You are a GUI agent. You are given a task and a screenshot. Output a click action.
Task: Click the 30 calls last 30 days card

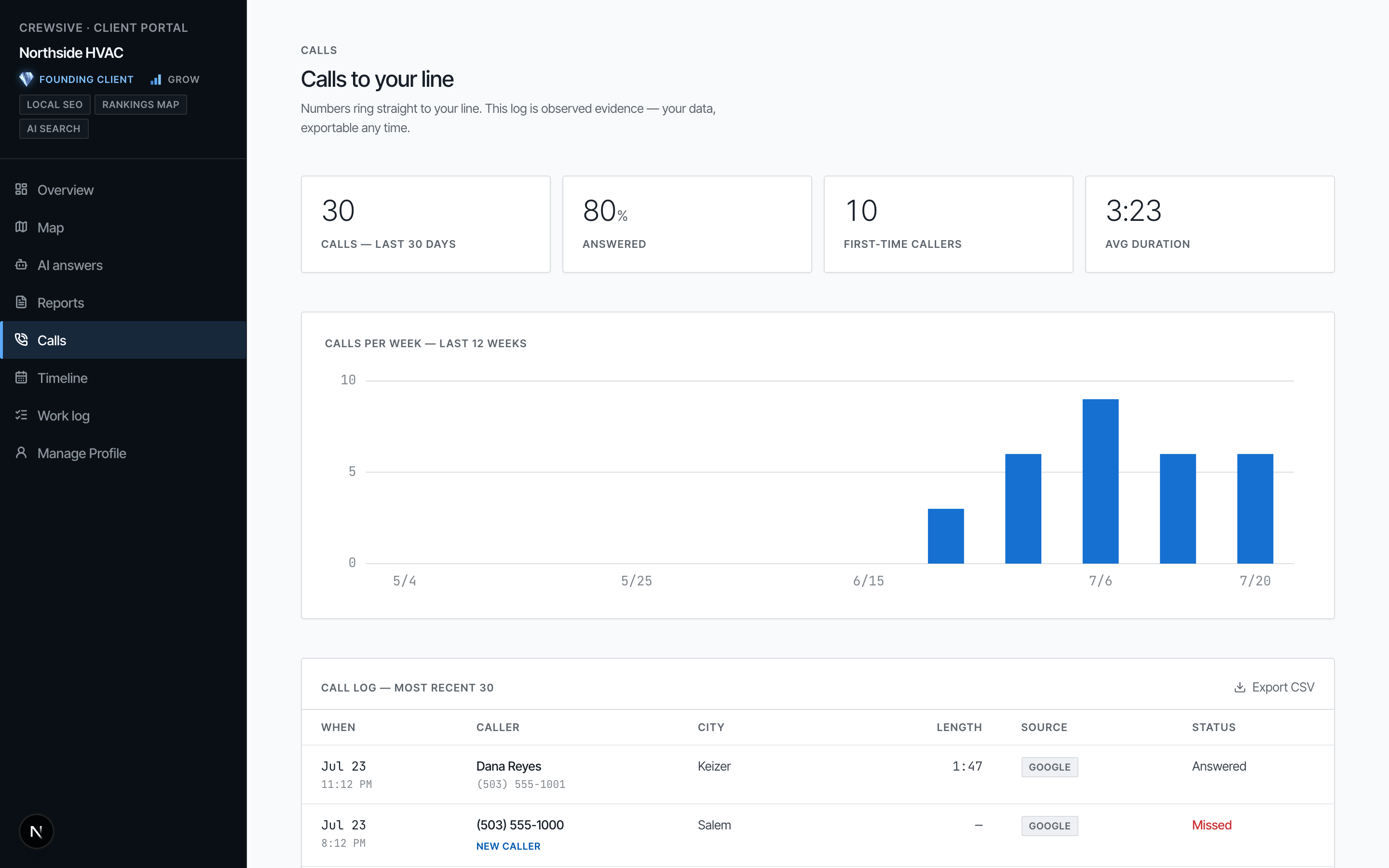click(425, 224)
